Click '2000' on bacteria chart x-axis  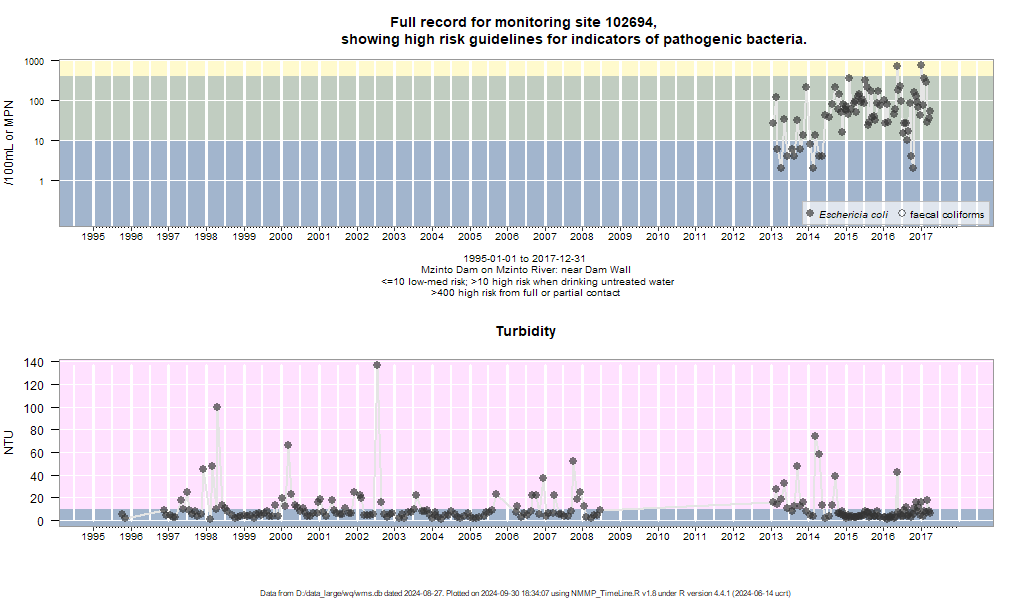[281, 236]
